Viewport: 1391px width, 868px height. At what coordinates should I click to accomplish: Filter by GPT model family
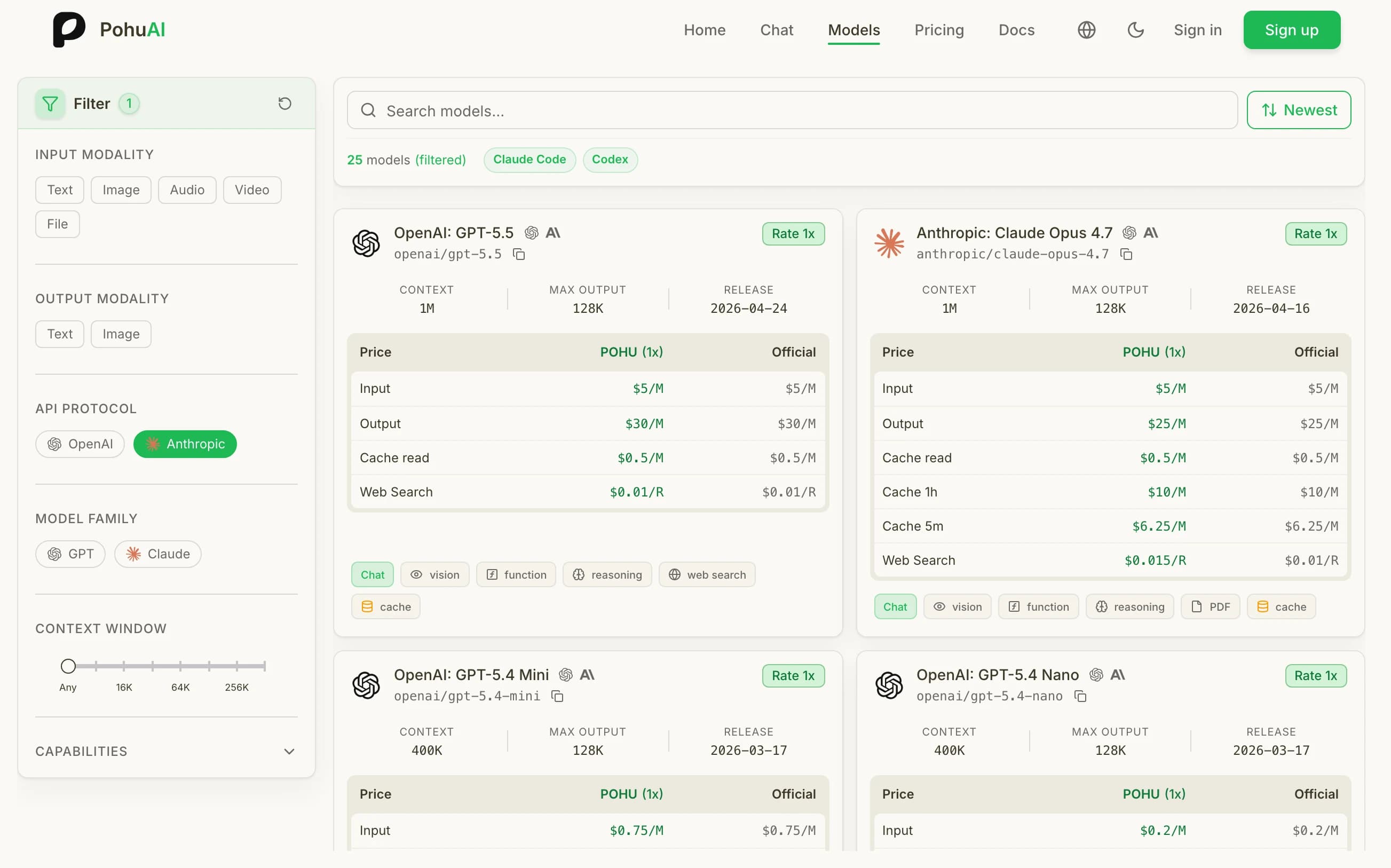coord(70,554)
